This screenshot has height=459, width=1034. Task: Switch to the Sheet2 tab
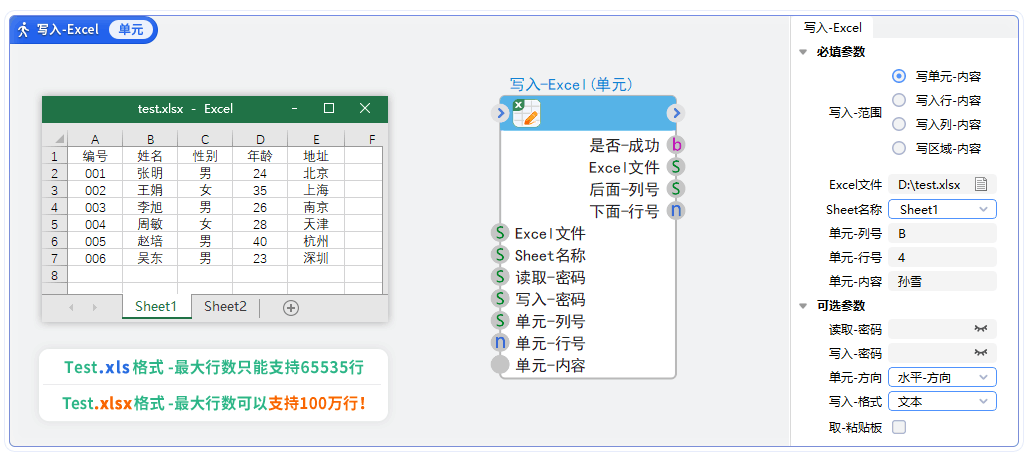pyautogui.click(x=225, y=307)
